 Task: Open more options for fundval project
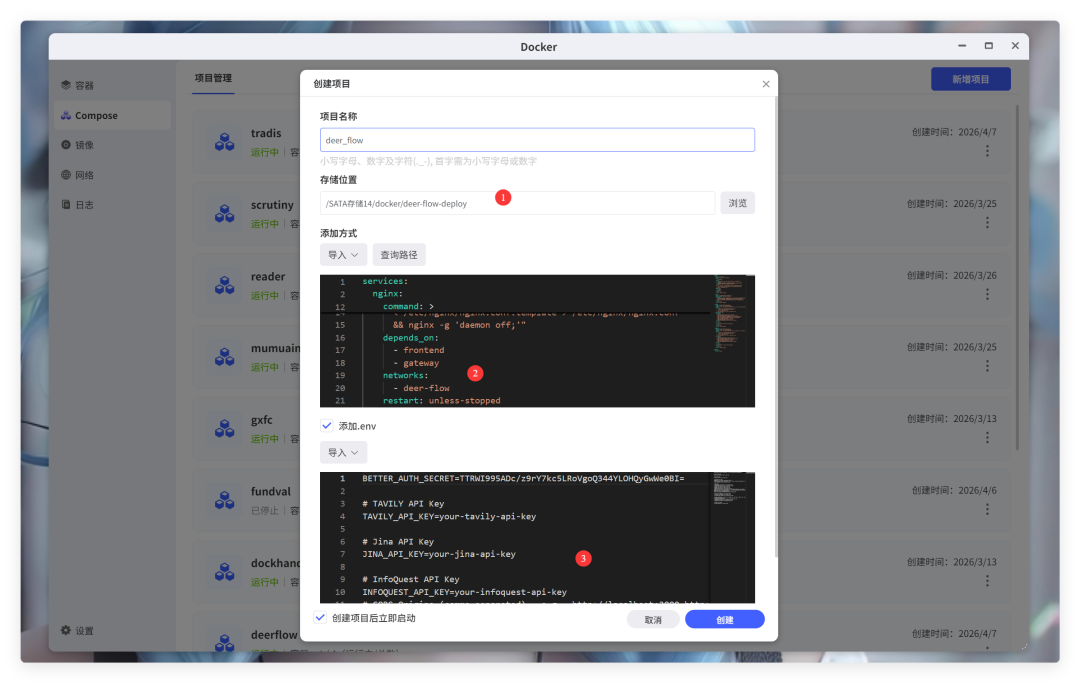[987, 509]
